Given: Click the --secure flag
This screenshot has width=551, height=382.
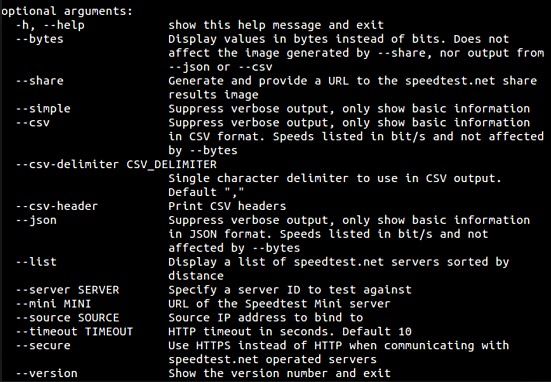Looking at the screenshot, I should pos(43,345).
